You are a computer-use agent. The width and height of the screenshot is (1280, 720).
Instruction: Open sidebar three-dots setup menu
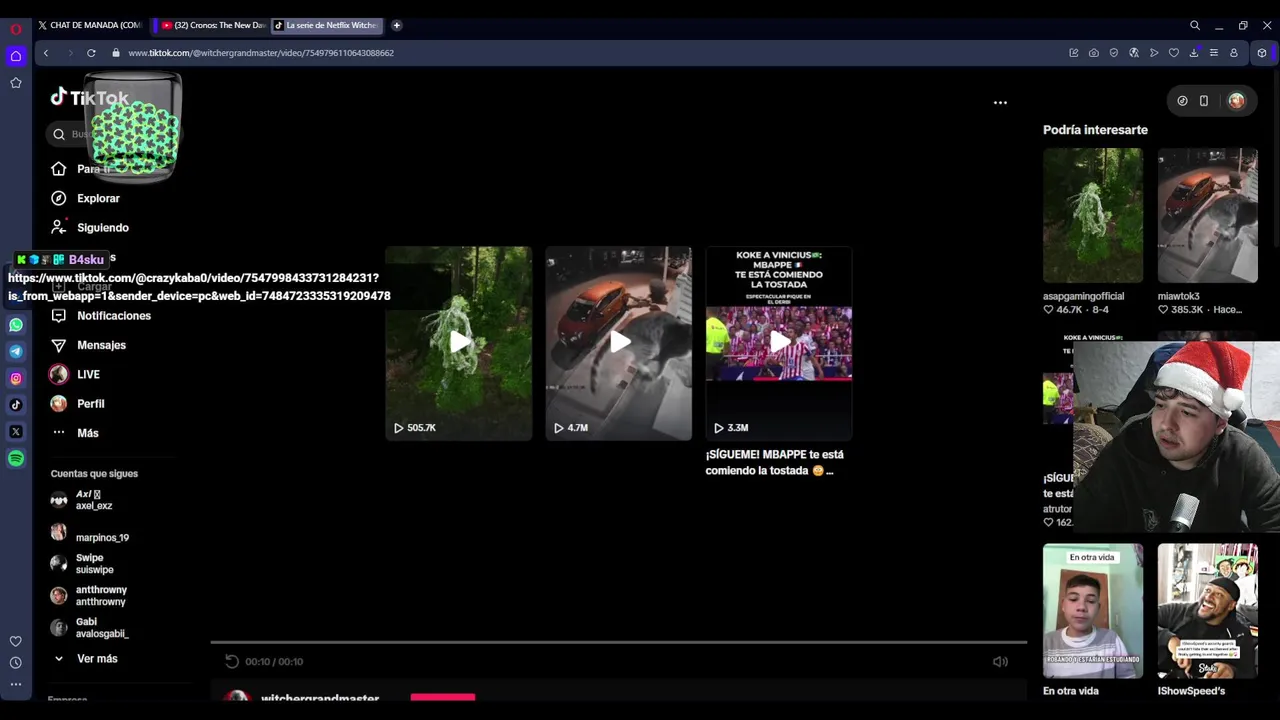click(x=16, y=684)
